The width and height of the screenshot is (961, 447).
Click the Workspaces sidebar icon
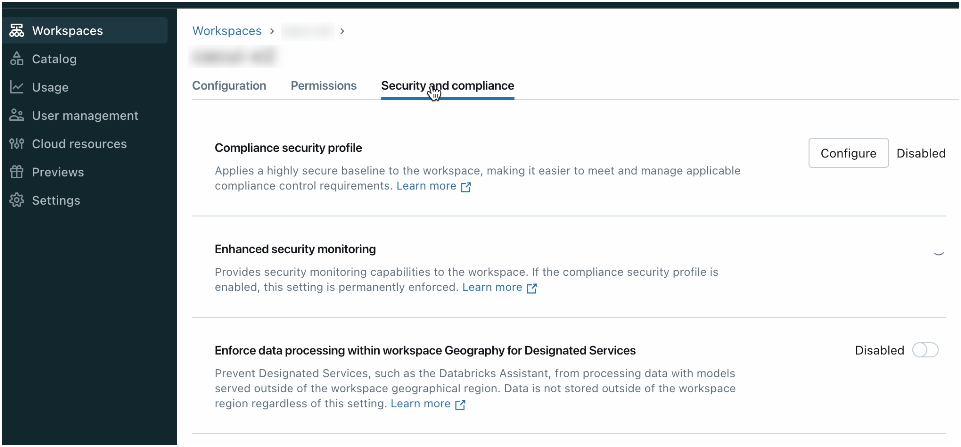17,31
